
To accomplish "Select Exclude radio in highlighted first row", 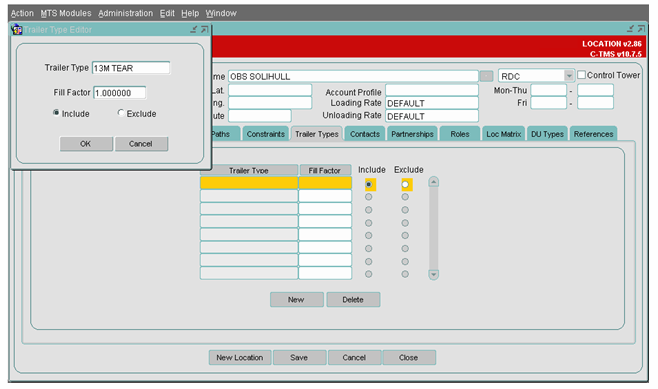I will 405,184.
